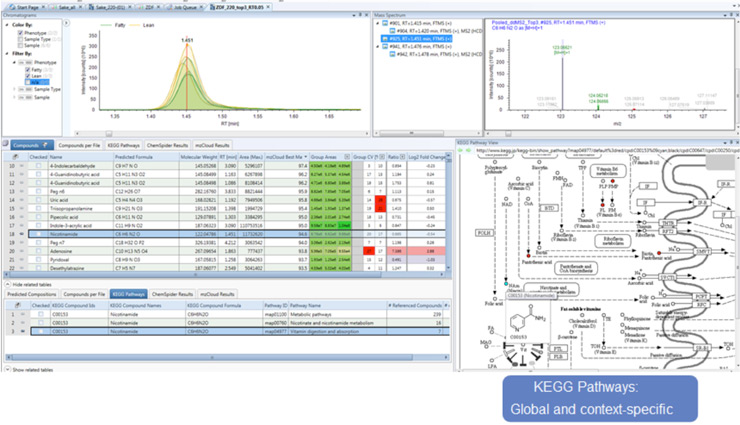This screenshot has width=740, height=425.
Task: Click the Group CV column expand icon
Action: point(382,157)
